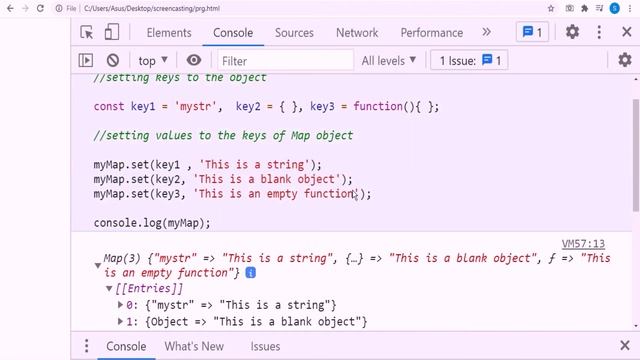The height and width of the screenshot is (360, 640).
Task: Toggle the live expression eye icon
Action: click(x=194, y=60)
